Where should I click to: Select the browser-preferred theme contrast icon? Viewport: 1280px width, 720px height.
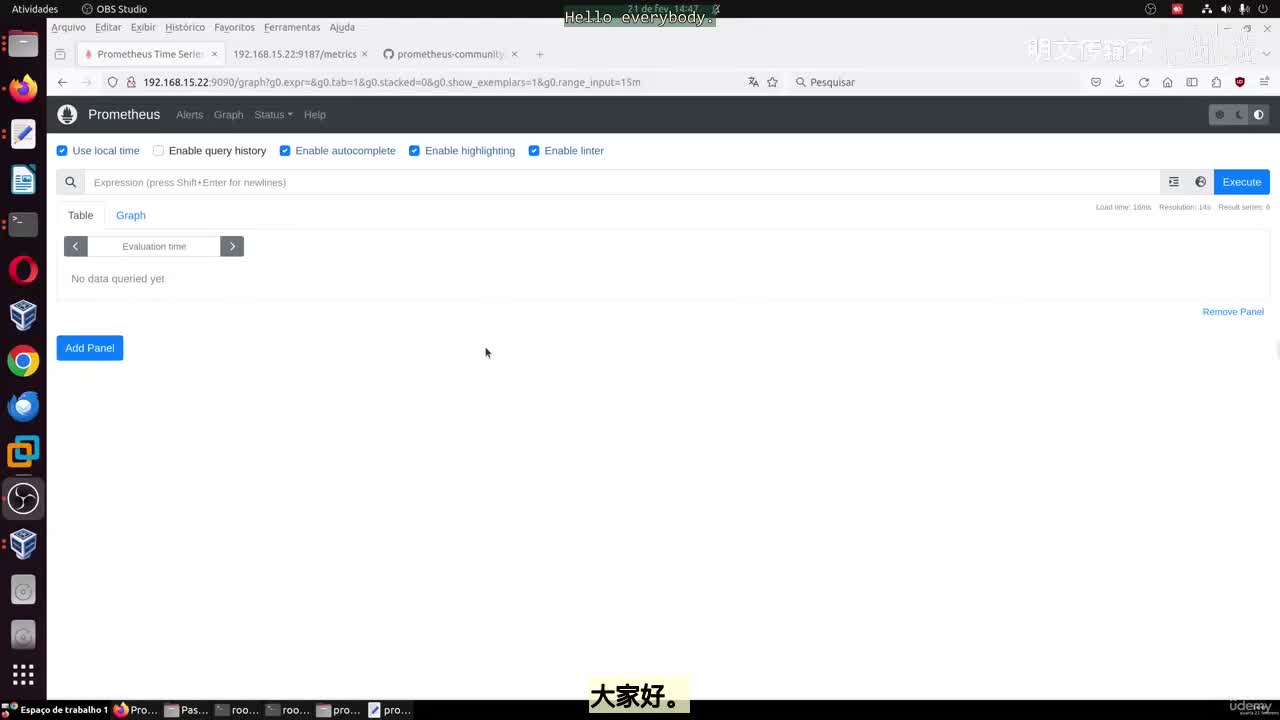click(x=1259, y=115)
